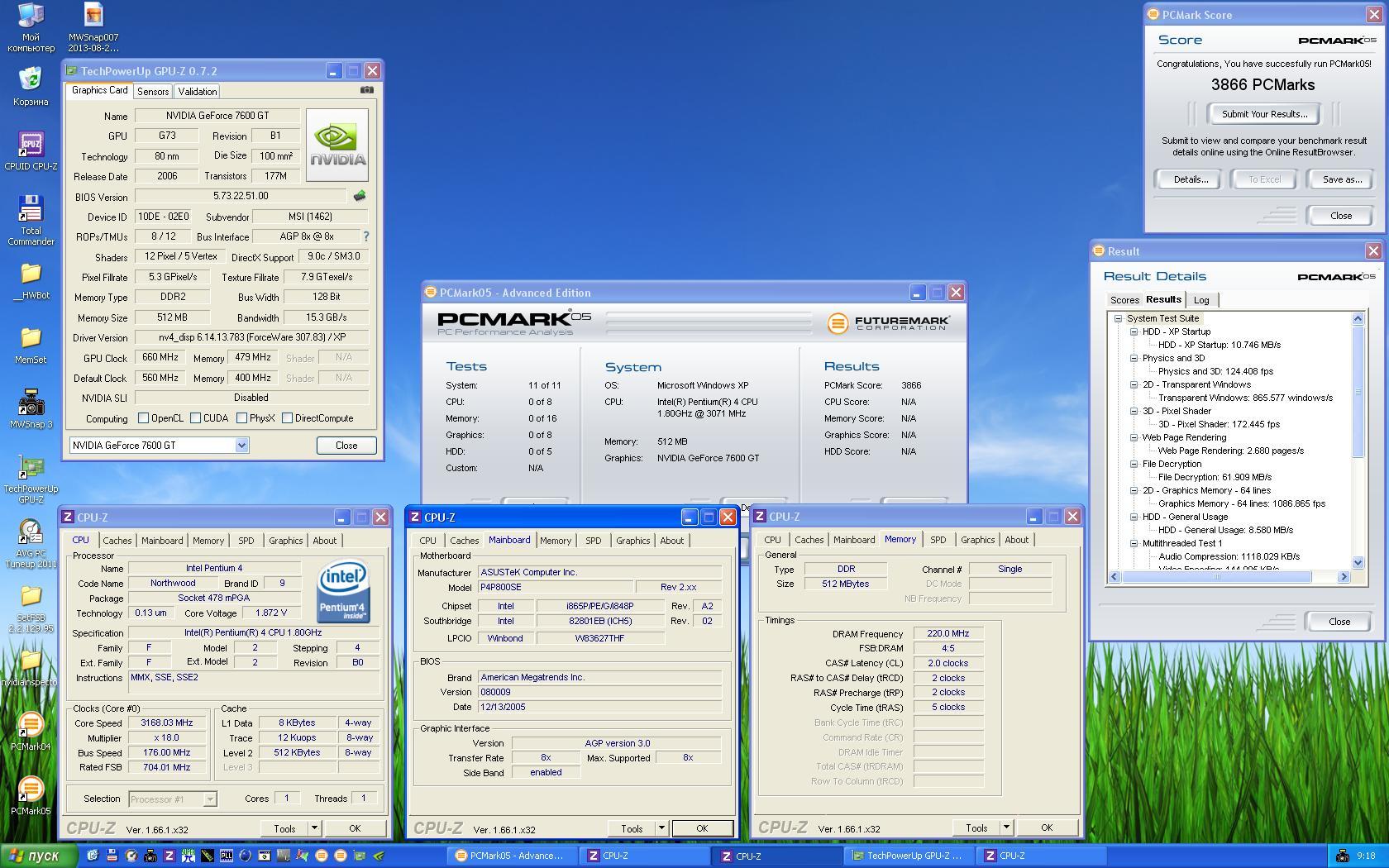Click Close button in Result window
This screenshot has height=868, width=1389.
click(1339, 622)
